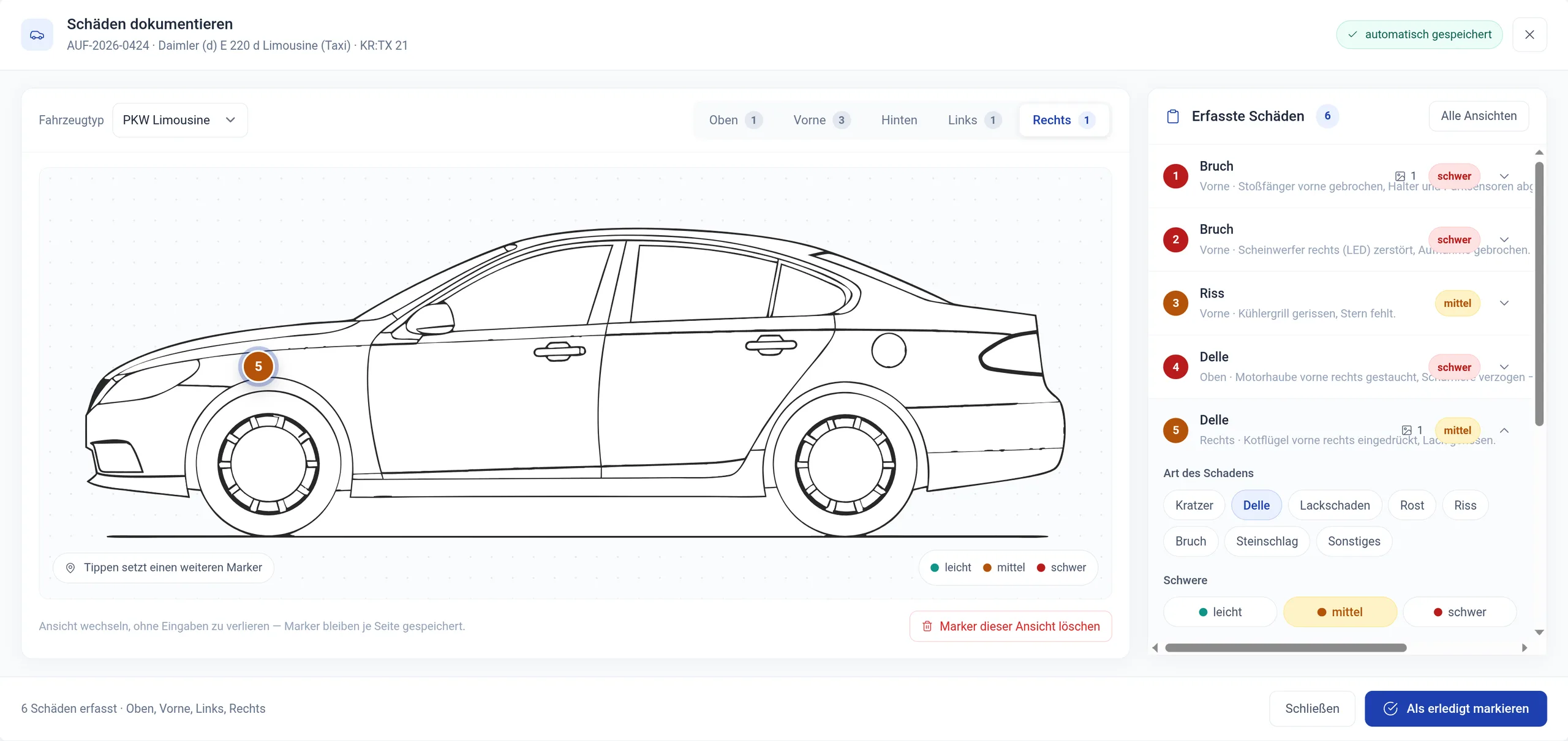Screen dimensions: 1568x741
Task: Click the red number 4 badge for Delle
Action: [x=1175, y=367]
